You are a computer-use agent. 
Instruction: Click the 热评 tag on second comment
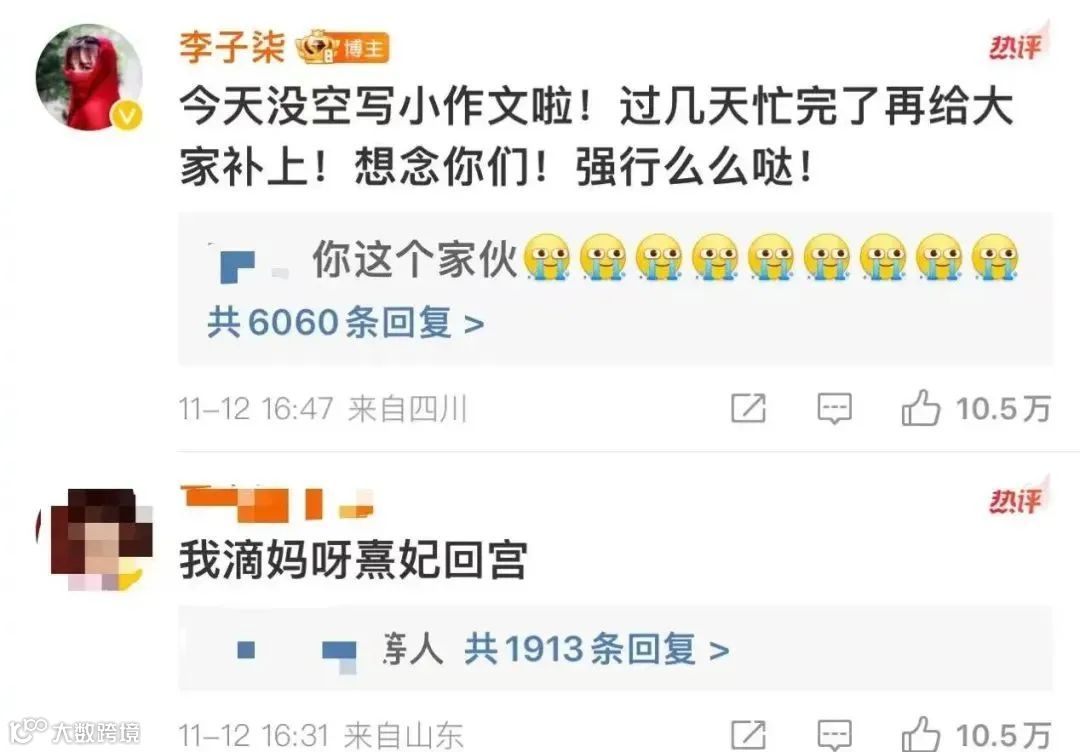[1018, 497]
